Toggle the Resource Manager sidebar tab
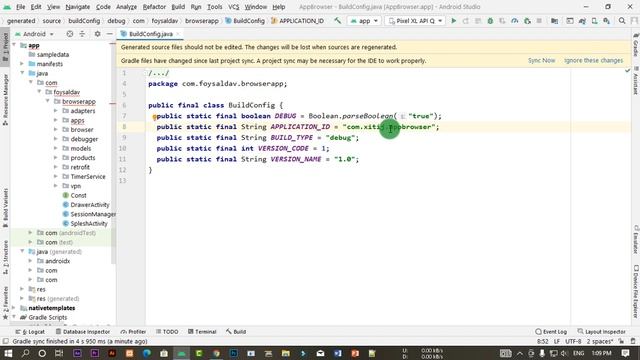The image size is (640, 360). tap(5, 100)
